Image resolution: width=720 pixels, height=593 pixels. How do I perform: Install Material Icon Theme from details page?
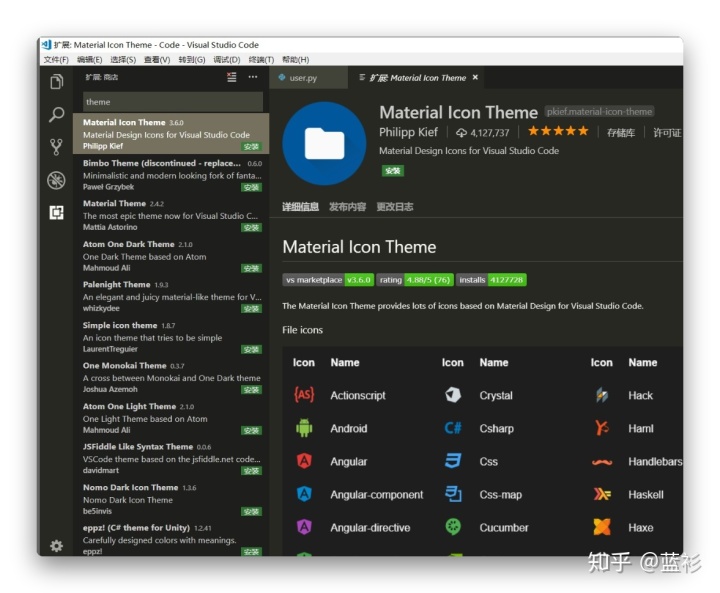(392, 171)
